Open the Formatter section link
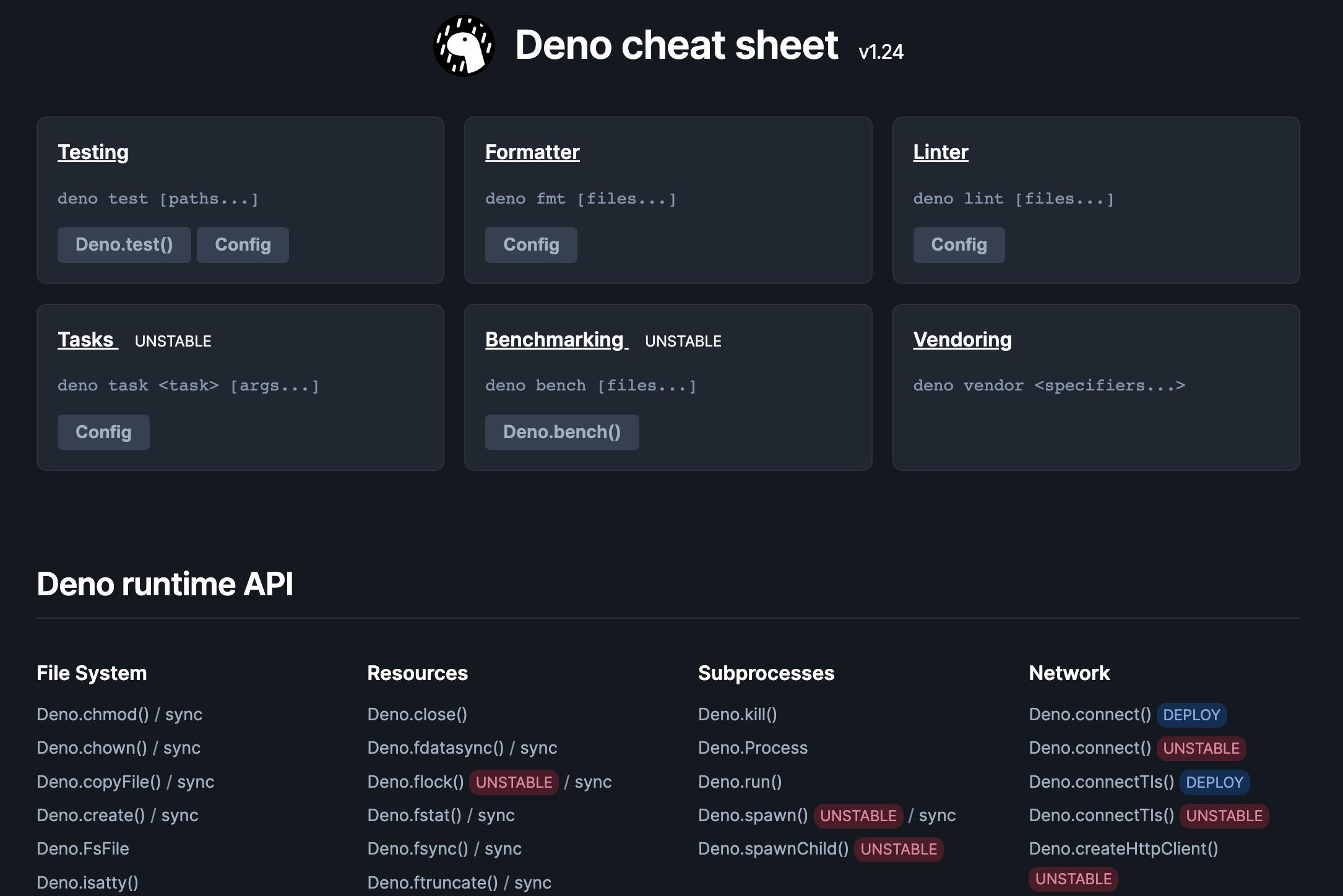This screenshot has width=1343, height=896. 532,152
